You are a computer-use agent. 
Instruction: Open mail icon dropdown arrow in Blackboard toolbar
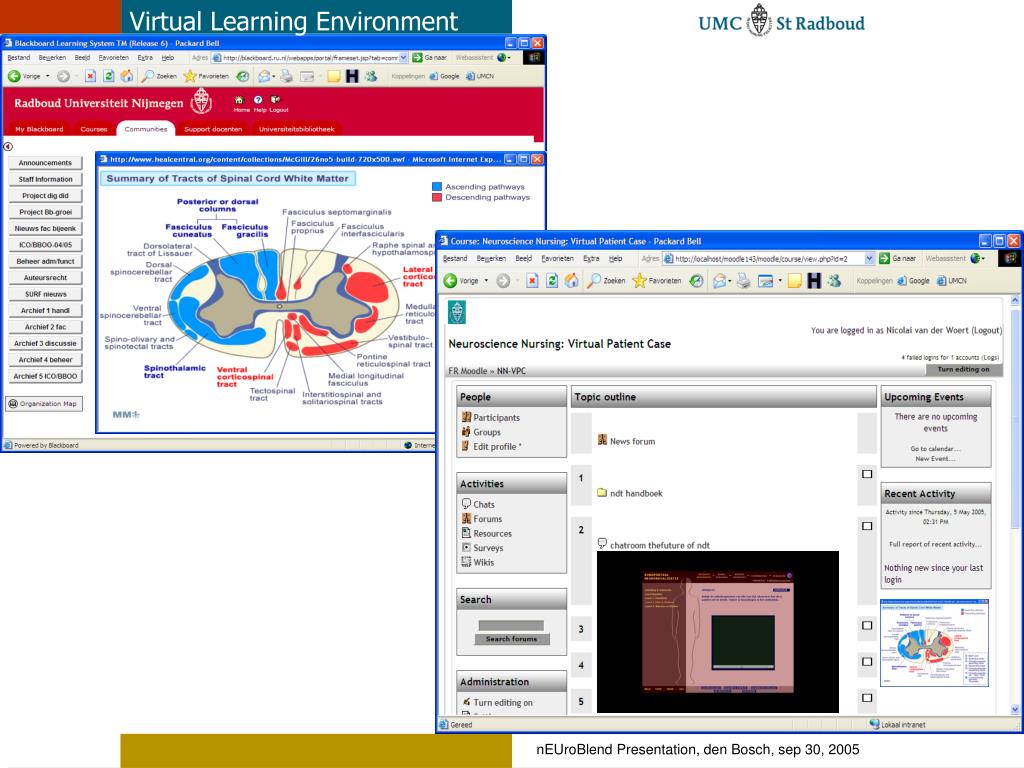click(274, 76)
